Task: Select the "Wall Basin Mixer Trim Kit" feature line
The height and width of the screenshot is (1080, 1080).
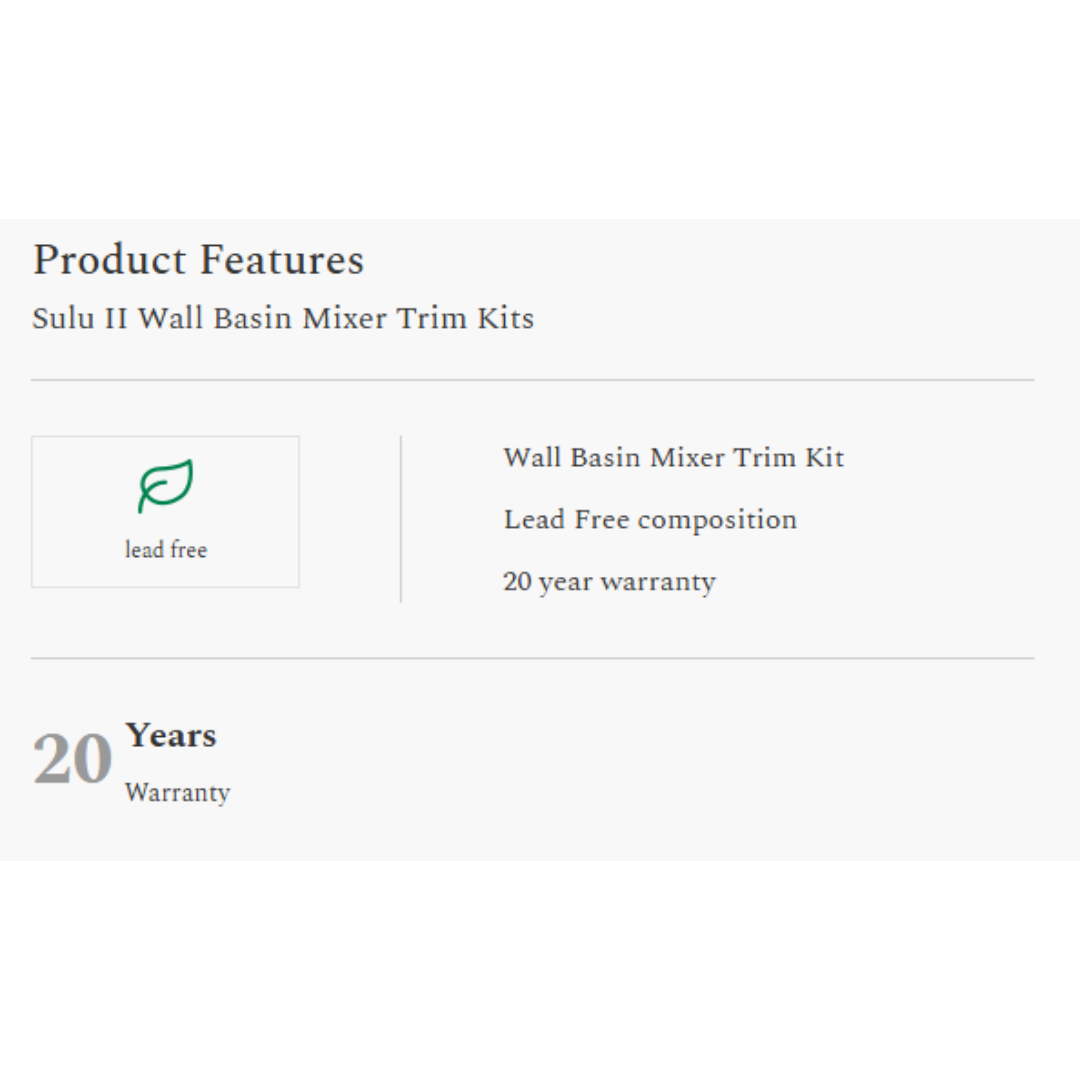Action: coord(673,458)
